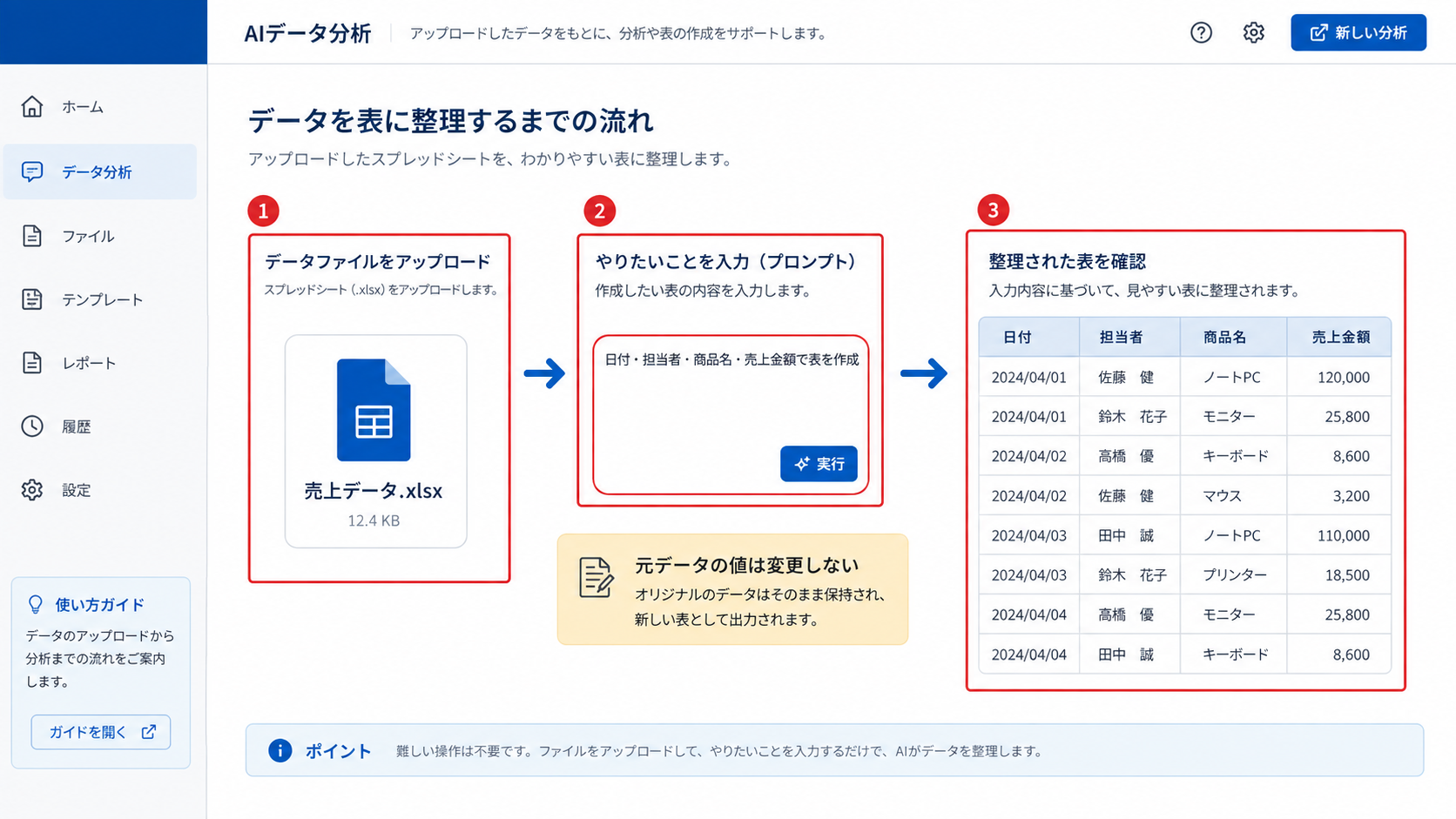Click the プリンター product cell
This screenshot has width=1456, height=819.
click(1234, 574)
